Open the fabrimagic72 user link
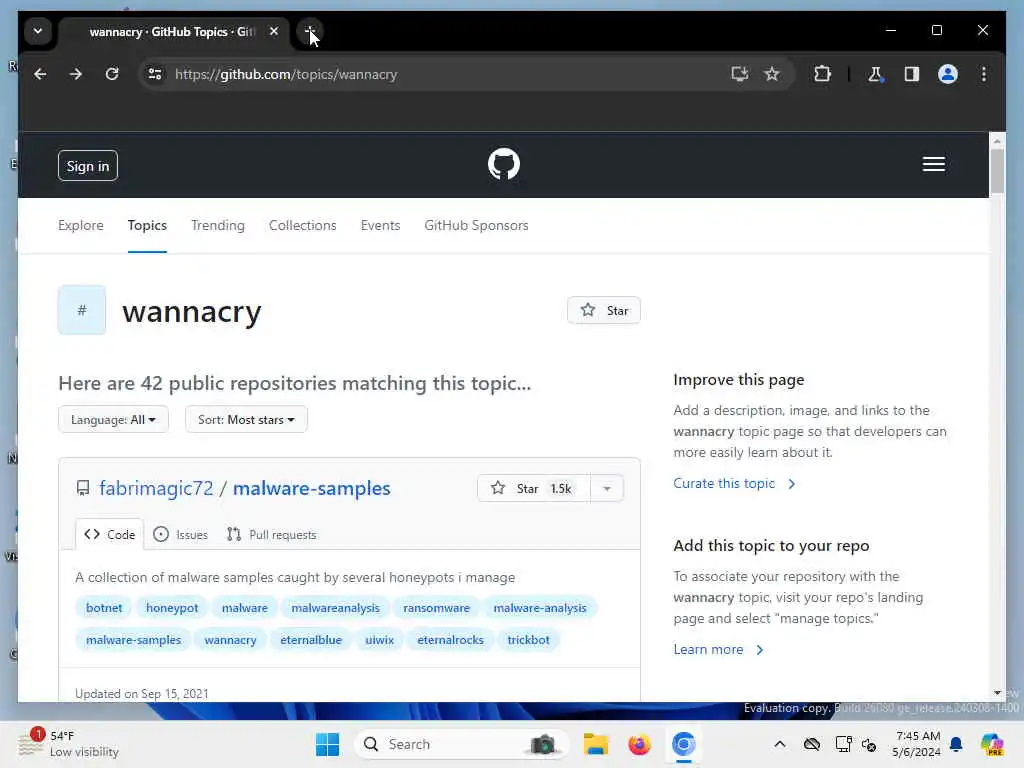 click(x=156, y=488)
